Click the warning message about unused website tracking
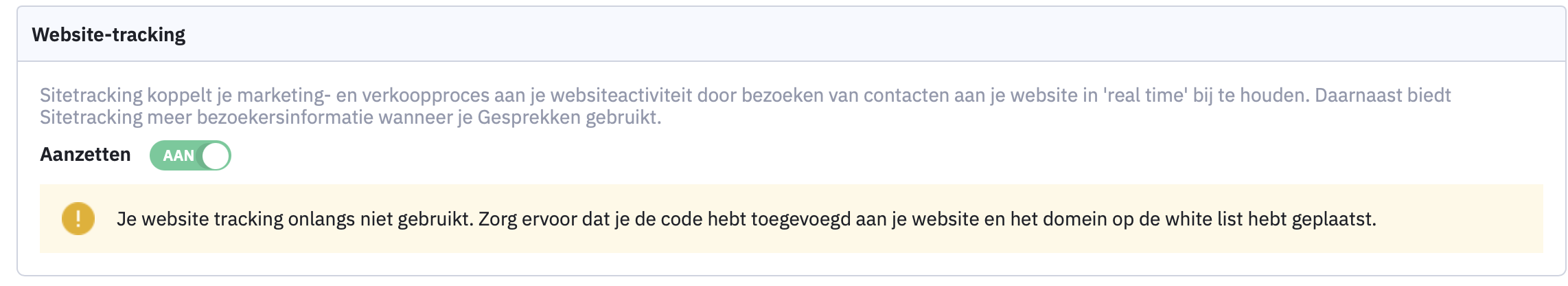This screenshot has height=286, width=1568. point(746,219)
